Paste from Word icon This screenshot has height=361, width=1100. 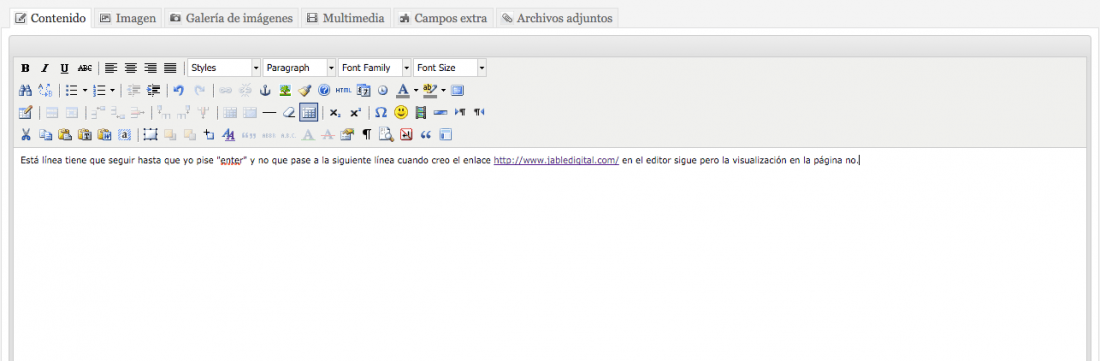105,135
